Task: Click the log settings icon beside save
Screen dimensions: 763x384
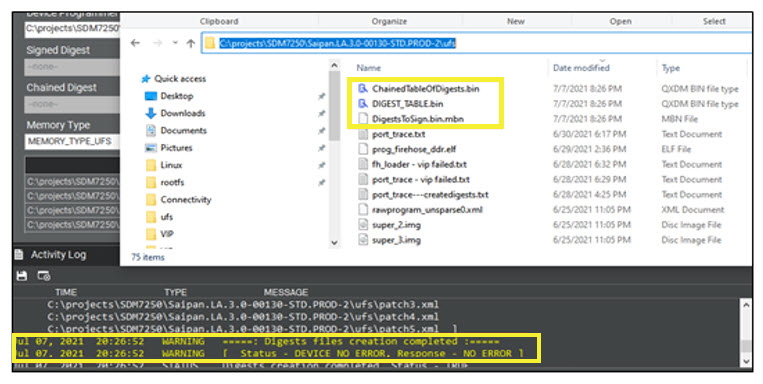Action: click(x=44, y=276)
